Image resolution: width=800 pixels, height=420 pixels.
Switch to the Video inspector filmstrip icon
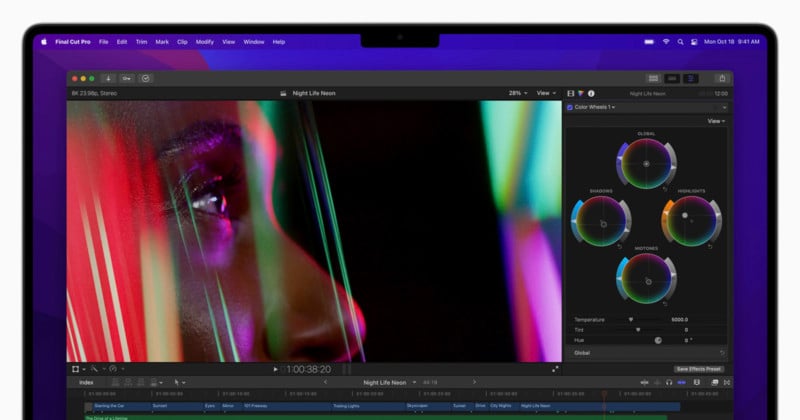point(571,93)
